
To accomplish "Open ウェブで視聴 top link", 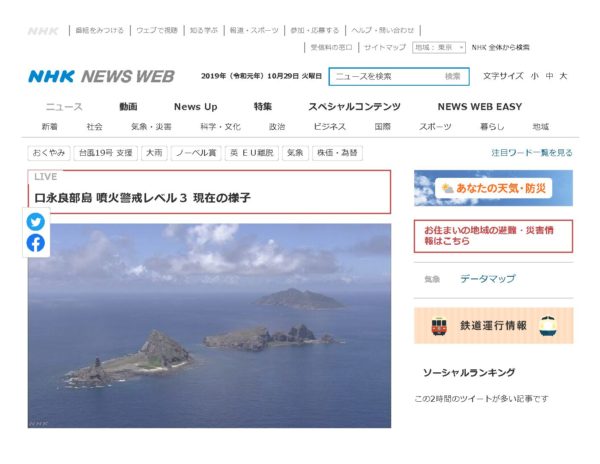I will coord(157,30).
